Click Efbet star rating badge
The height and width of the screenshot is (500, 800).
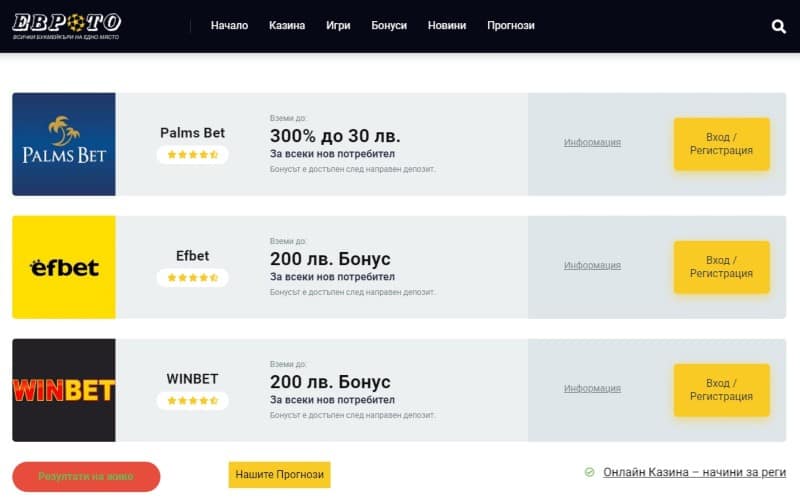point(192,278)
